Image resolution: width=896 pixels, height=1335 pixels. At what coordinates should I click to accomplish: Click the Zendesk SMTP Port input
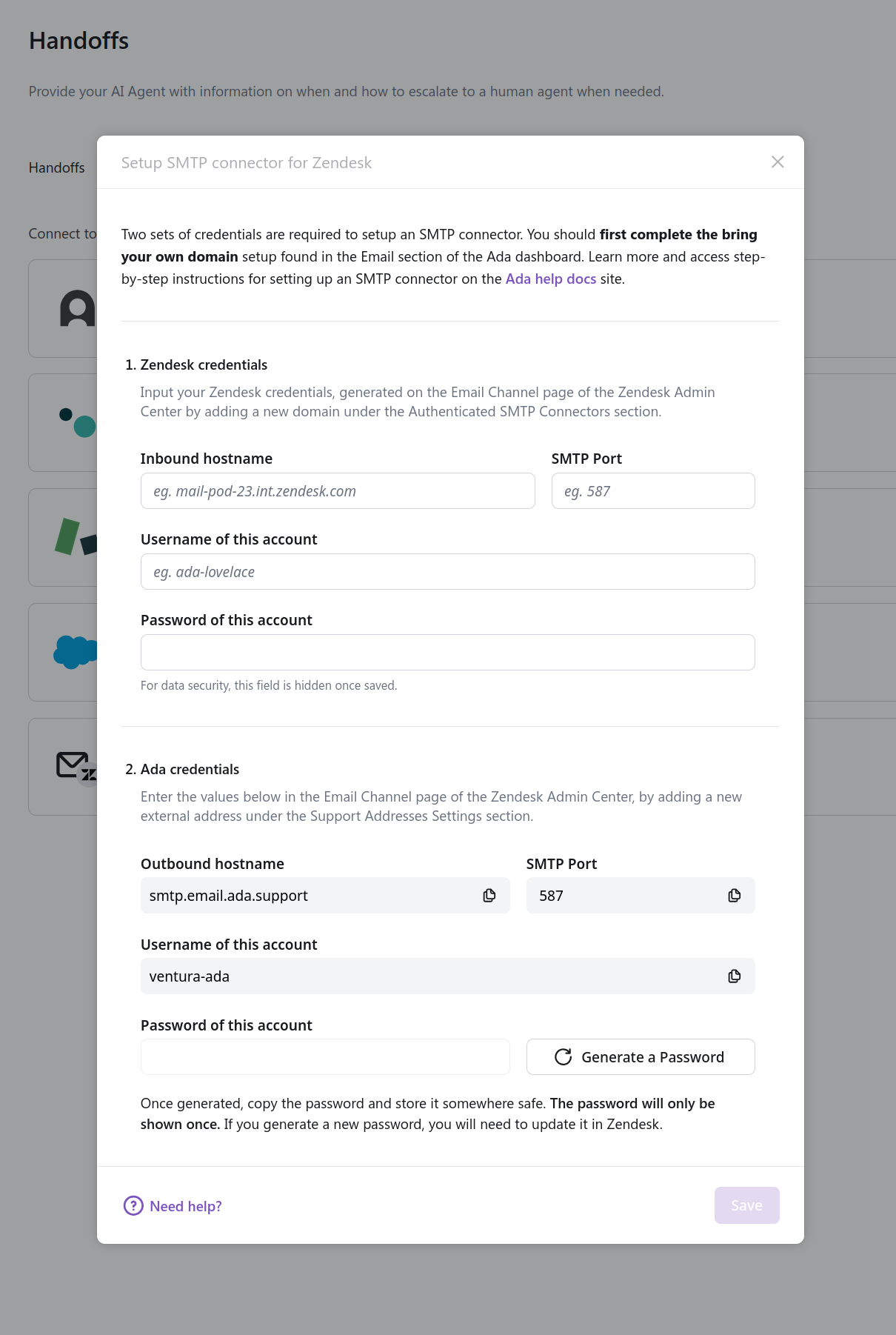[x=652, y=491]
